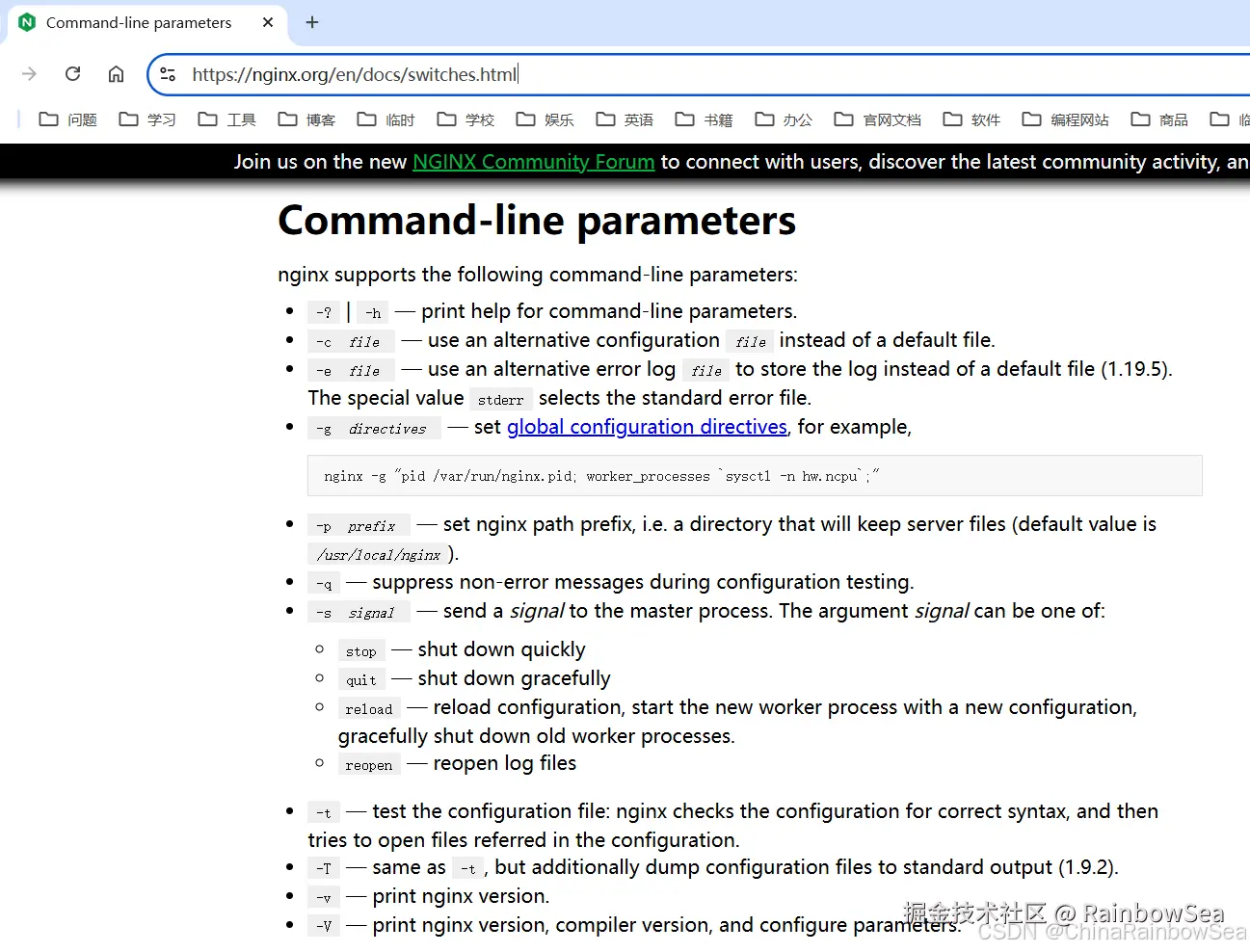
Task: Click the Command-line parameters page heading
Action: 537,221
